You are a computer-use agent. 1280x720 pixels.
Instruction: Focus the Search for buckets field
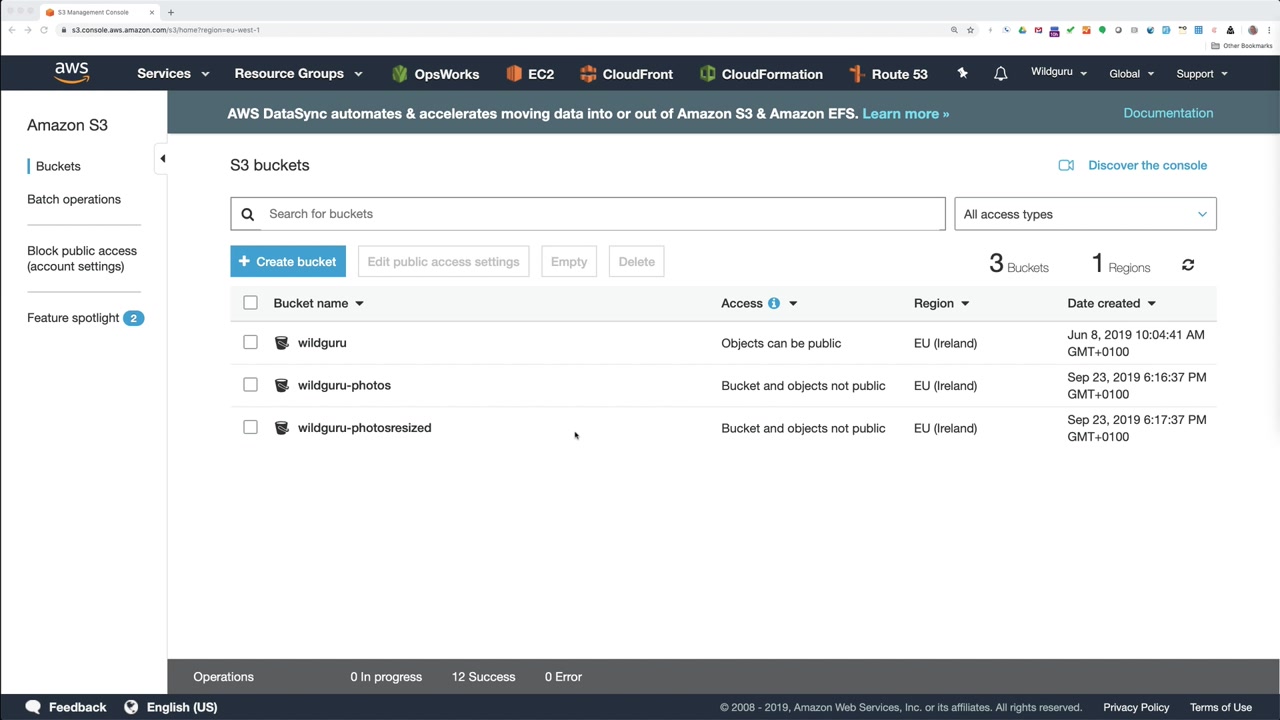pos(588,214)
